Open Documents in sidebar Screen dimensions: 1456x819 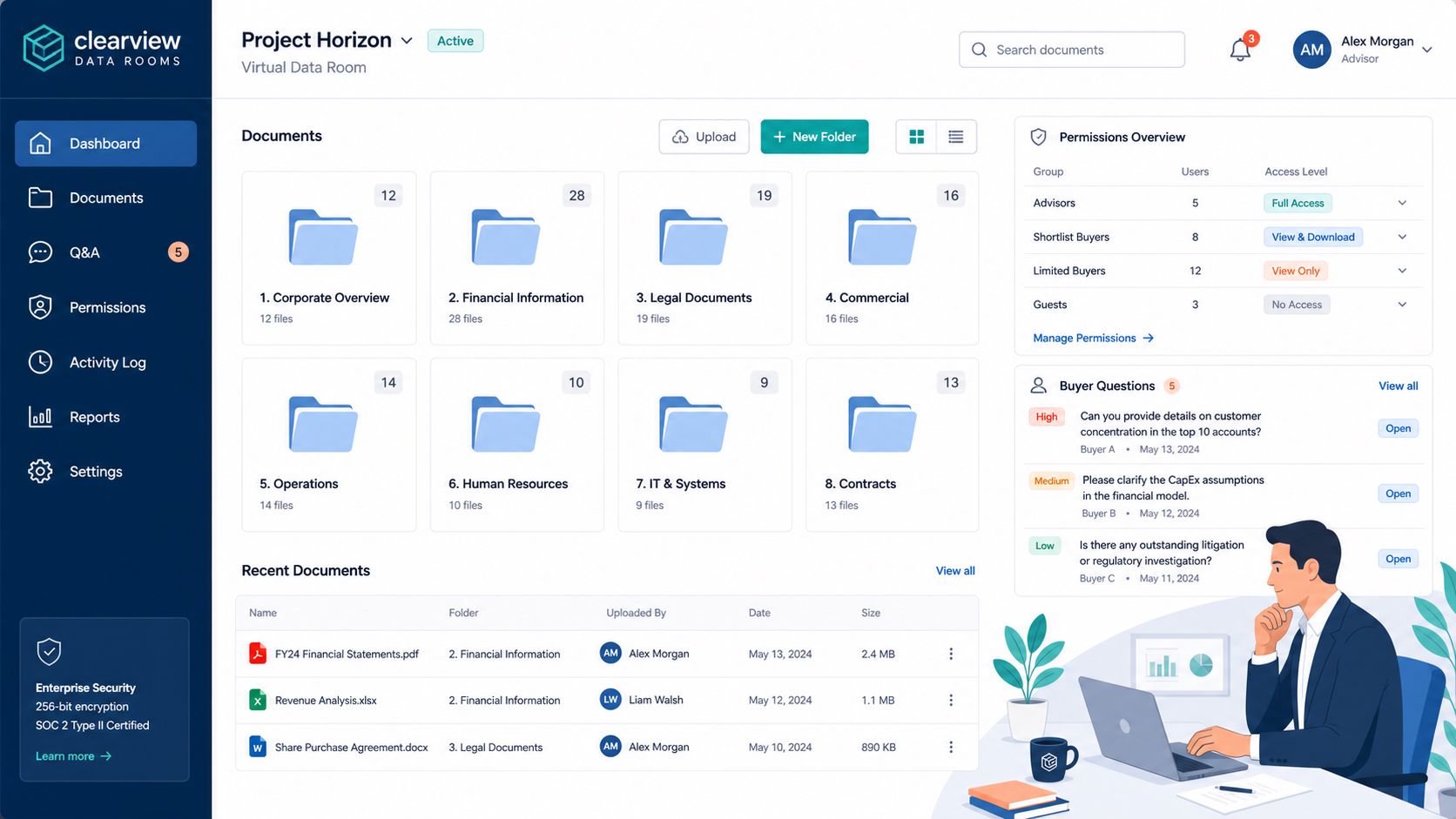(x=105, y=198)
